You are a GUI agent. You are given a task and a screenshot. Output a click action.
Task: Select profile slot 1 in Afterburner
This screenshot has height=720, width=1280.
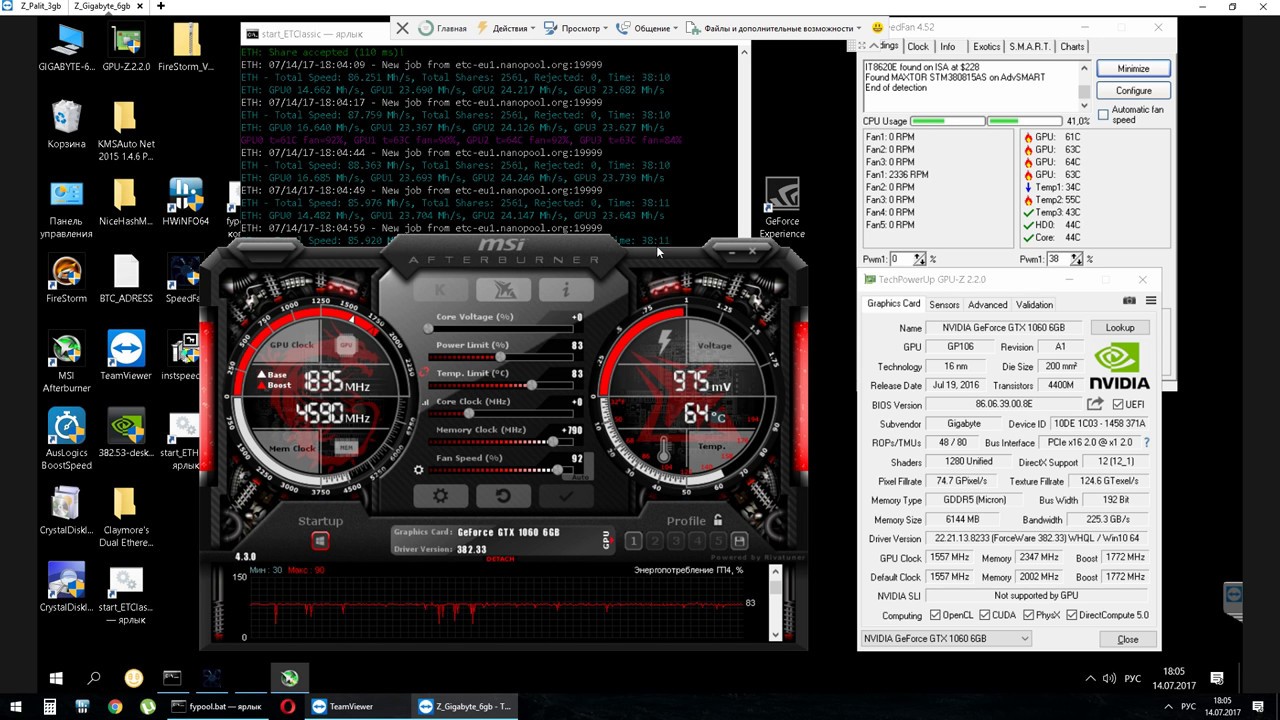click(633, 541)
